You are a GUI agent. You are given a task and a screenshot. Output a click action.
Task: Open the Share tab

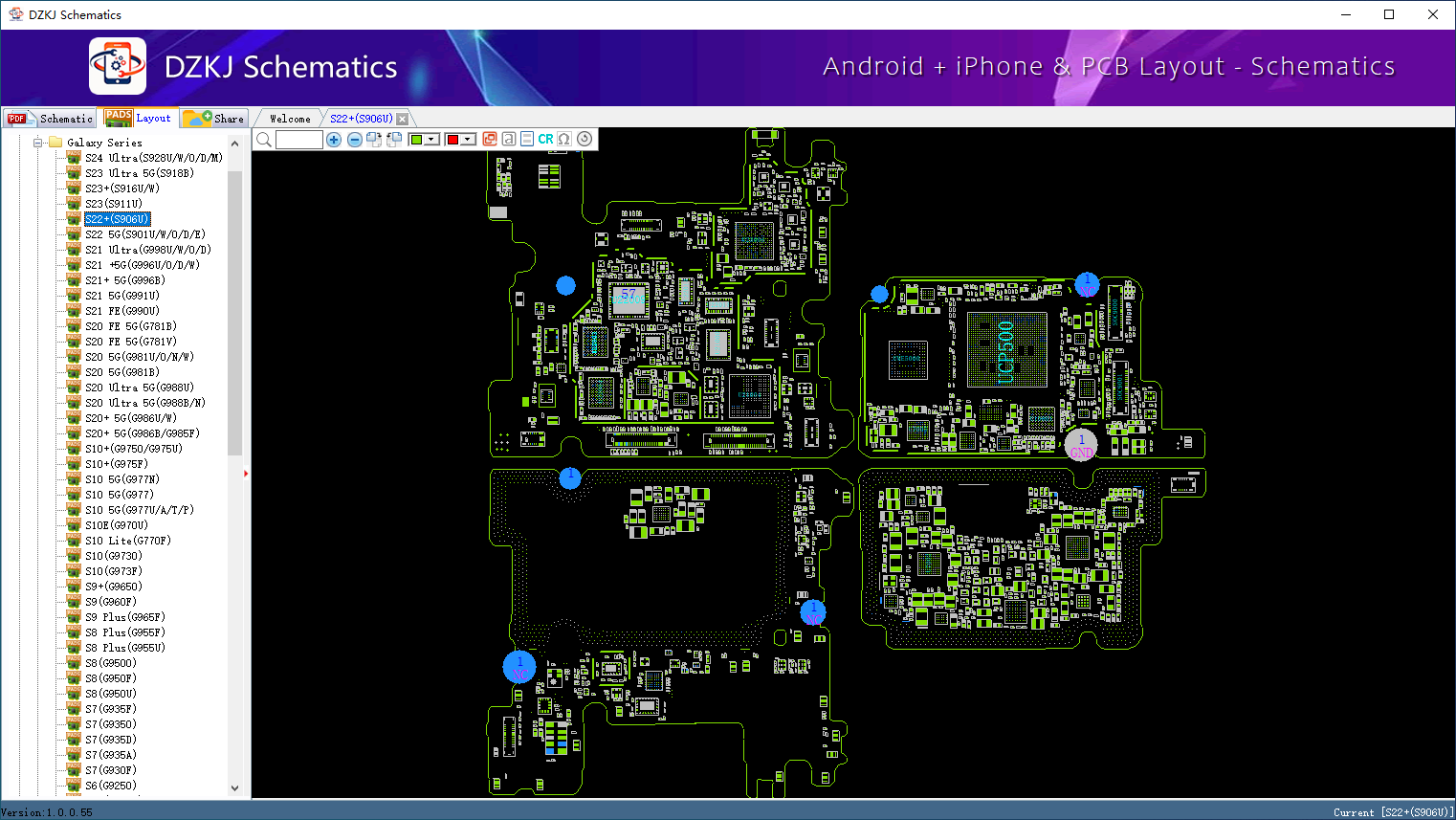[x=214, y=119]
